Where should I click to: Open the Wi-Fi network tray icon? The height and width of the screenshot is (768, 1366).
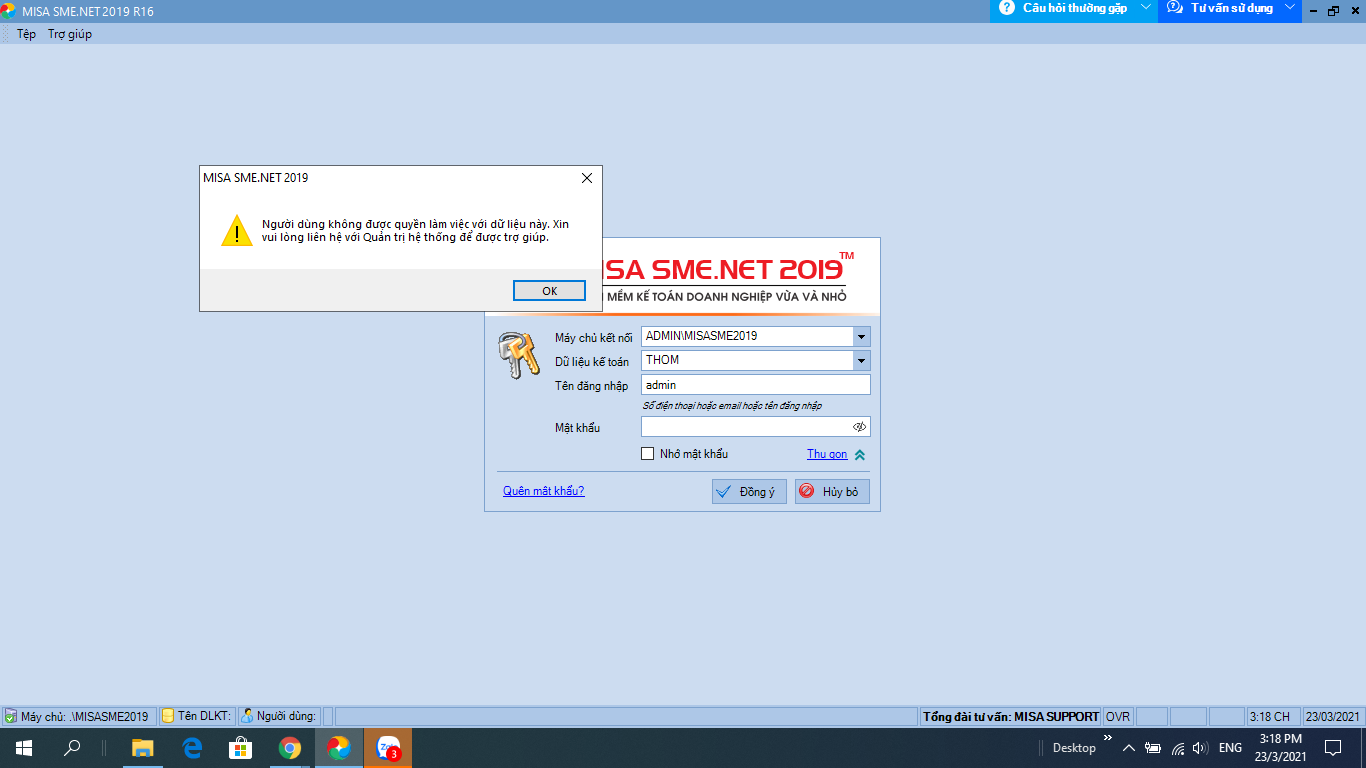[x=1178, y=748]
